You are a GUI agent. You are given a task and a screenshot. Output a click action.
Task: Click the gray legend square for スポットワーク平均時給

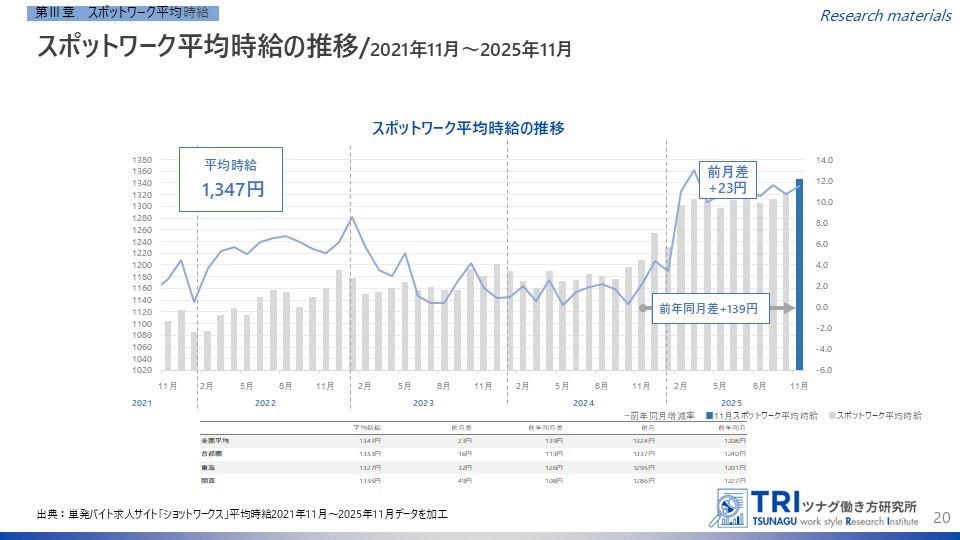829,414
